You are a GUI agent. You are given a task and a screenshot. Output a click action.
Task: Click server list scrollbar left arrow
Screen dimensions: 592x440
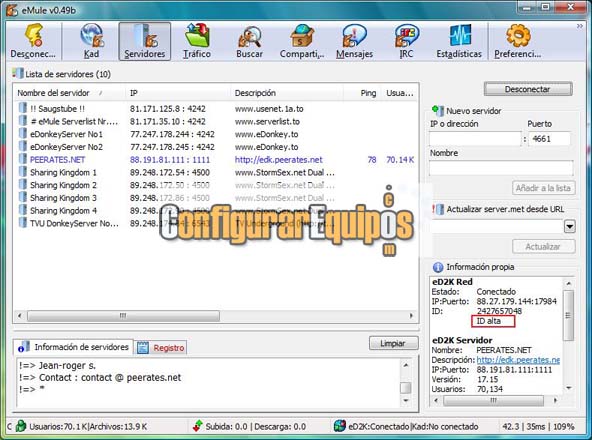20,315
